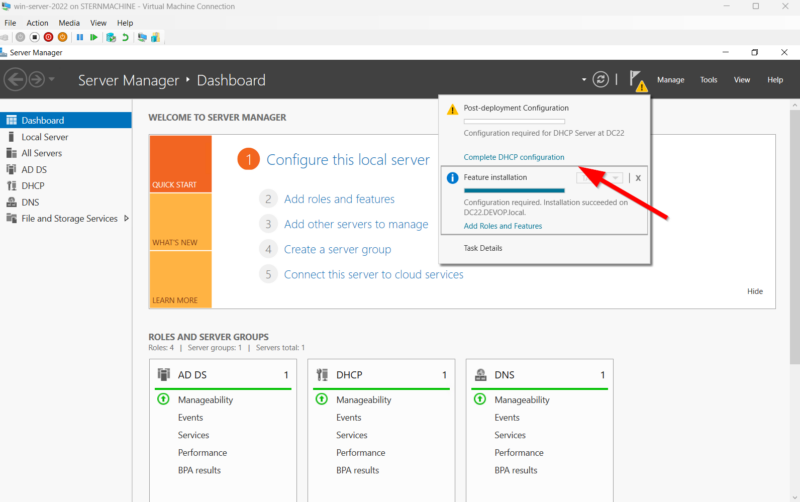Open the DHCP role tile header

point(381,374)
